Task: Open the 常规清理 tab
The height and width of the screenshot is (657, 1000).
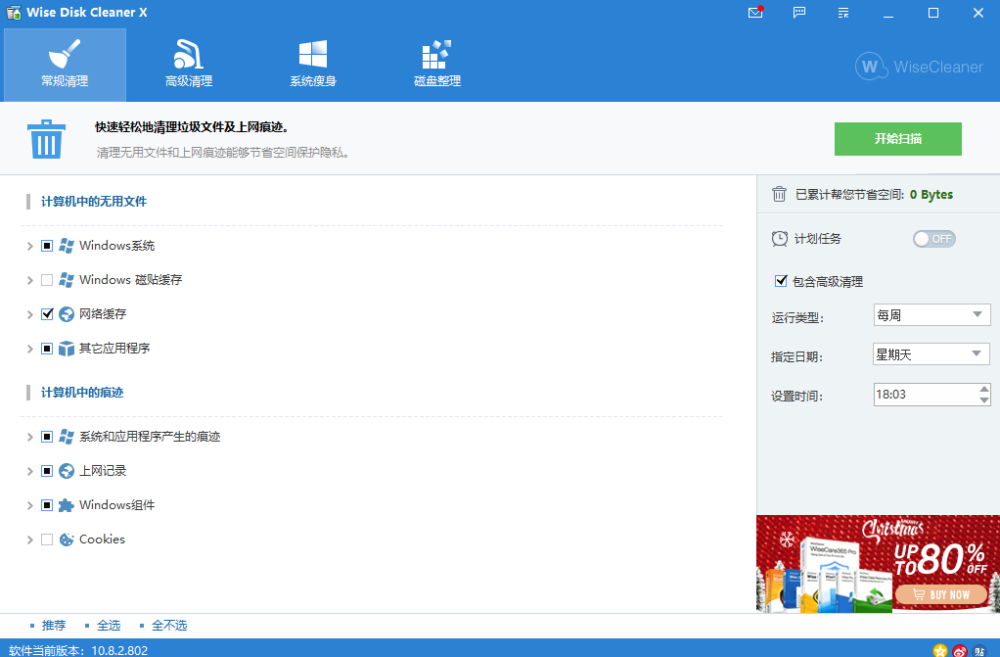Action: 64,64
